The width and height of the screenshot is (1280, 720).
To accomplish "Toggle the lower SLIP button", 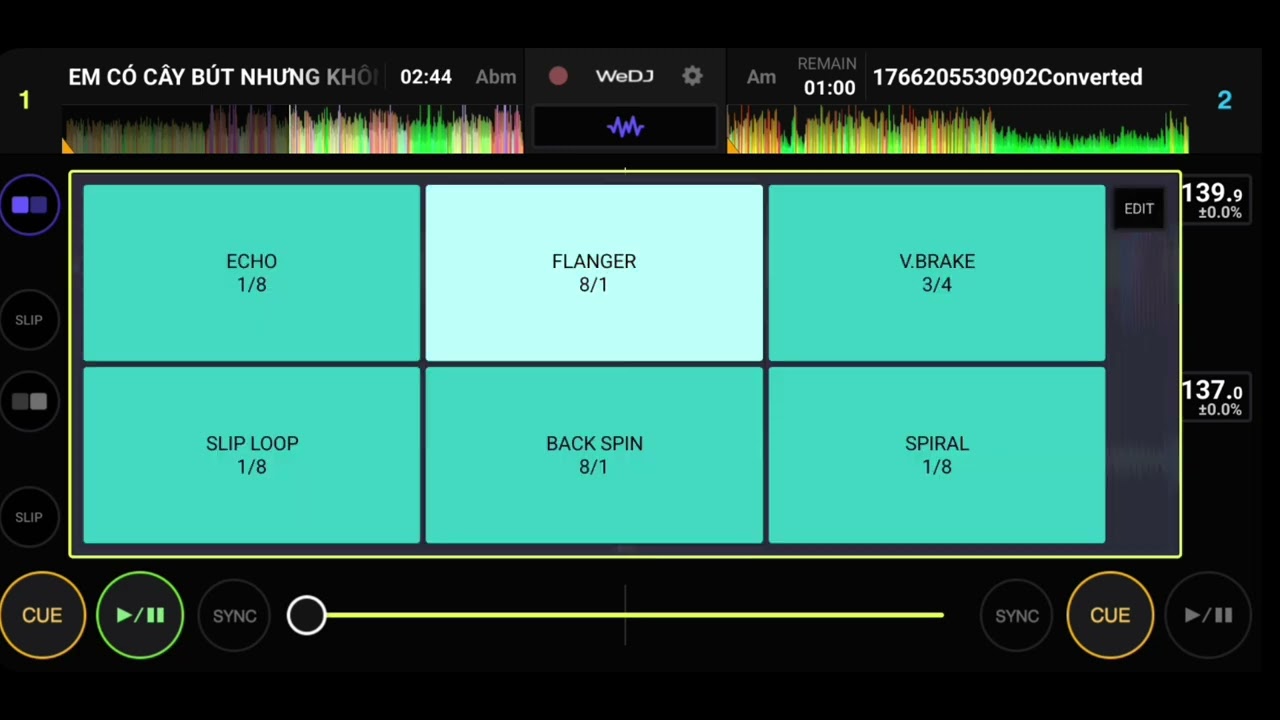I will pyautogui.click(x=29, y=517).
